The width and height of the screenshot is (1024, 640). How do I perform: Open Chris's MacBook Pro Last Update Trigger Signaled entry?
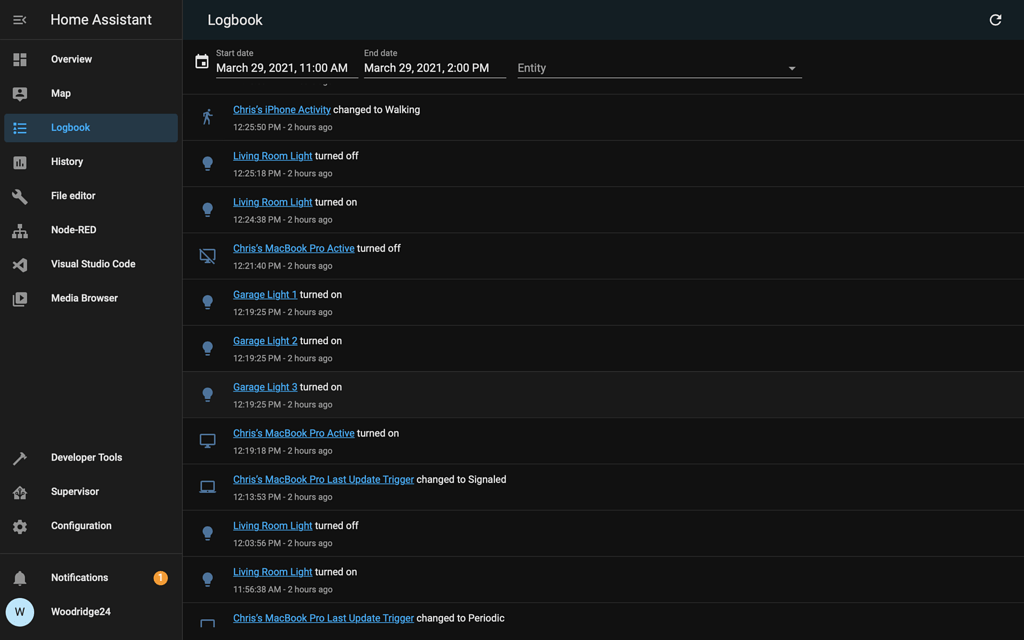pos(323,480)
